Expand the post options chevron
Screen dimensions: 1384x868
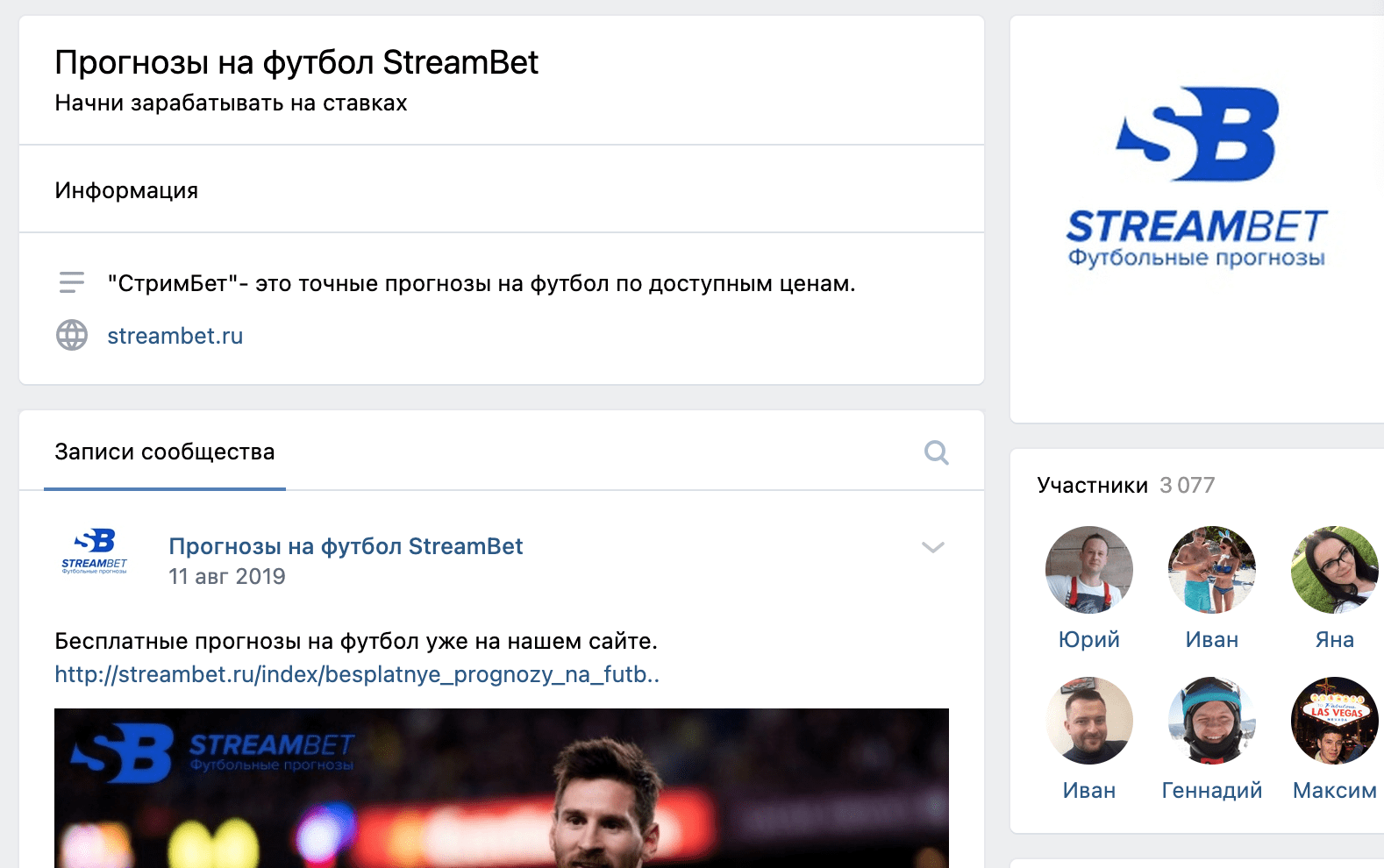point(932,547)
